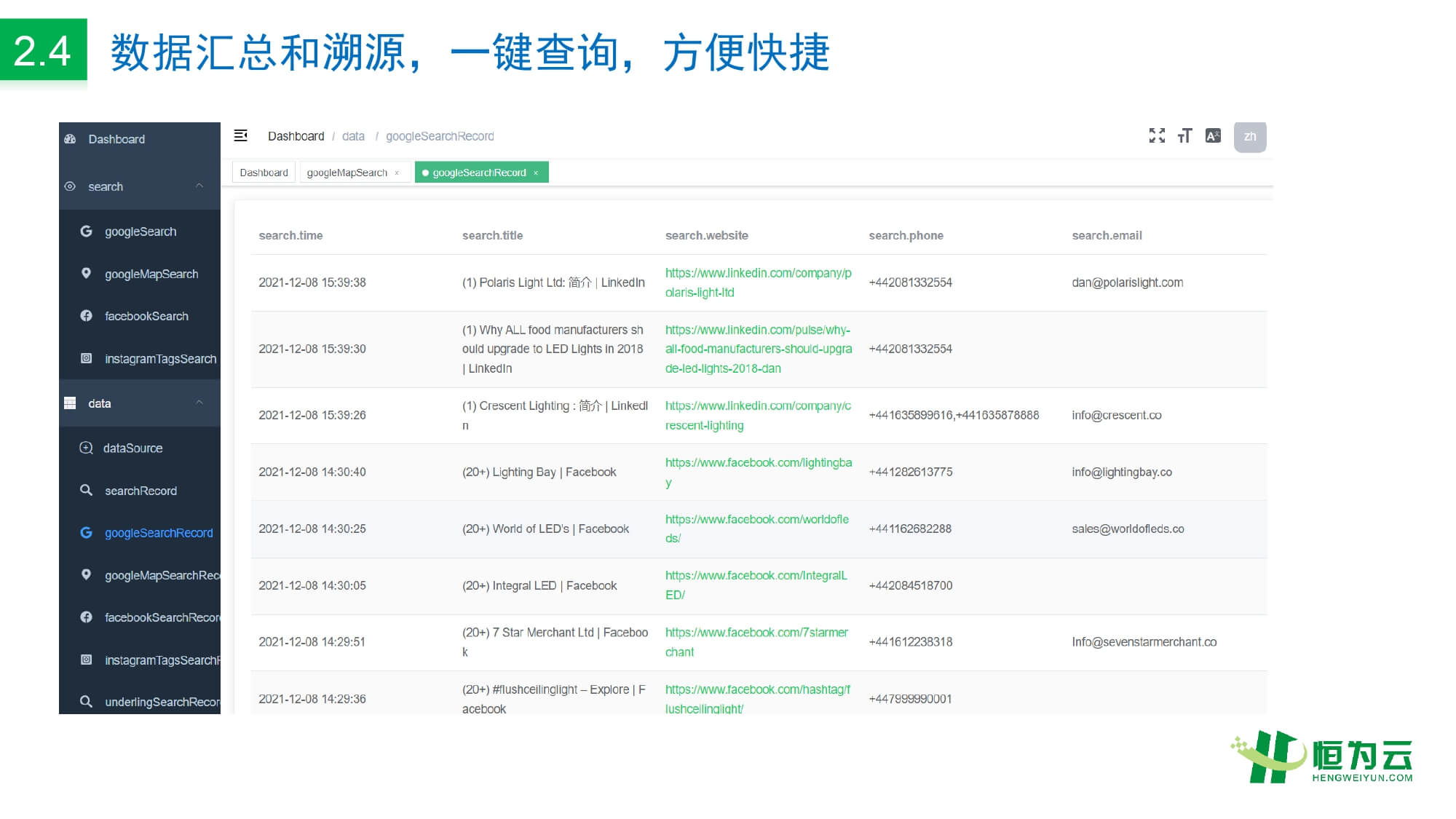Click the map pin icon for googleMapSearch
1456x819 pixels.
point(86,273)
